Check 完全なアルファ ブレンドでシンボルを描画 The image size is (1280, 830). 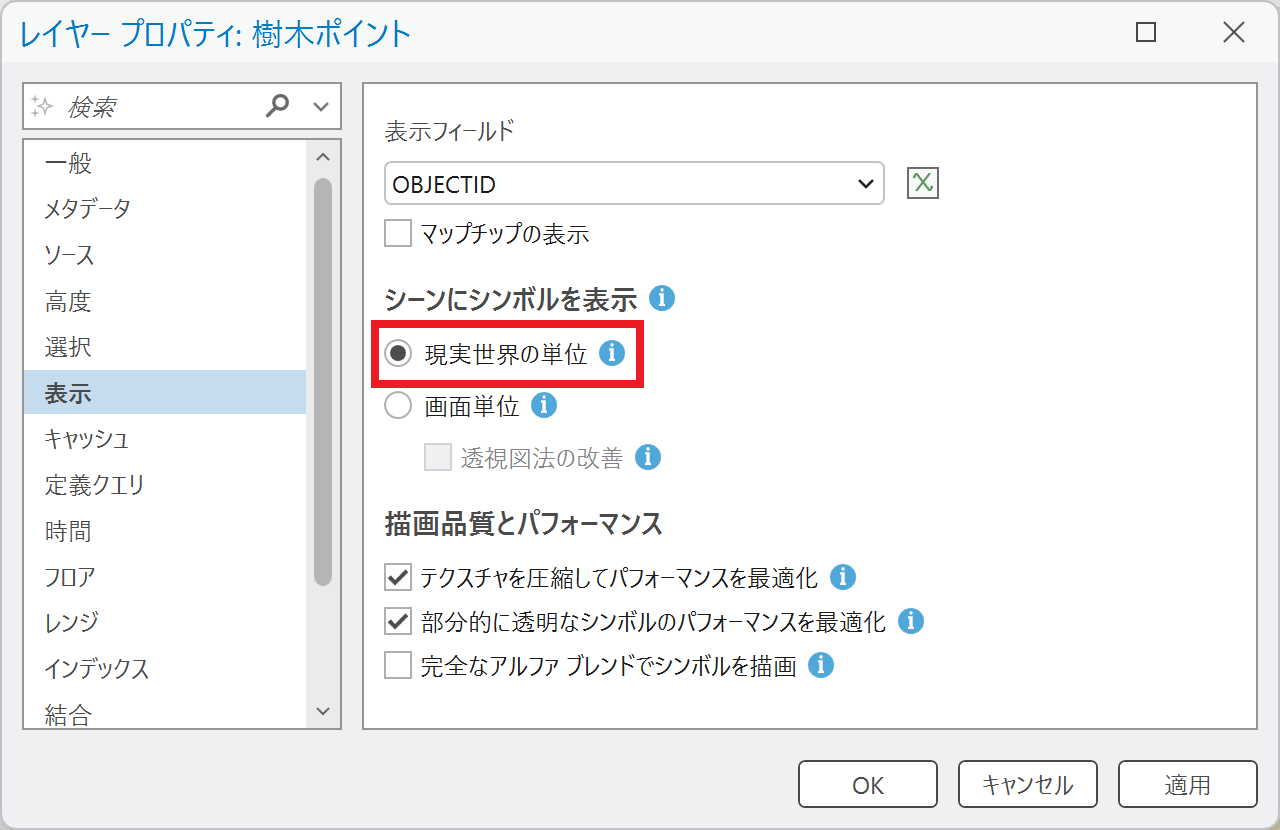click(398, 665)
